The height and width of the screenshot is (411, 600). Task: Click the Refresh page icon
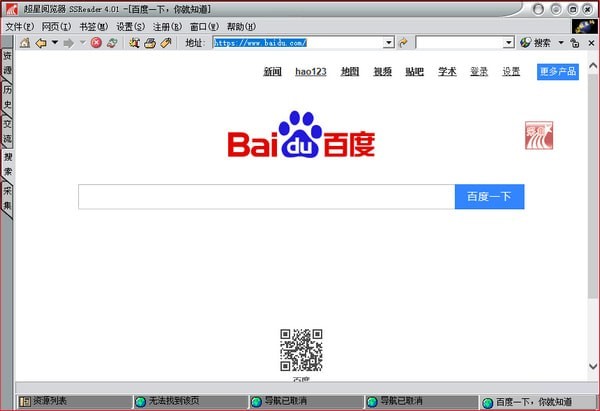point(112,43)
